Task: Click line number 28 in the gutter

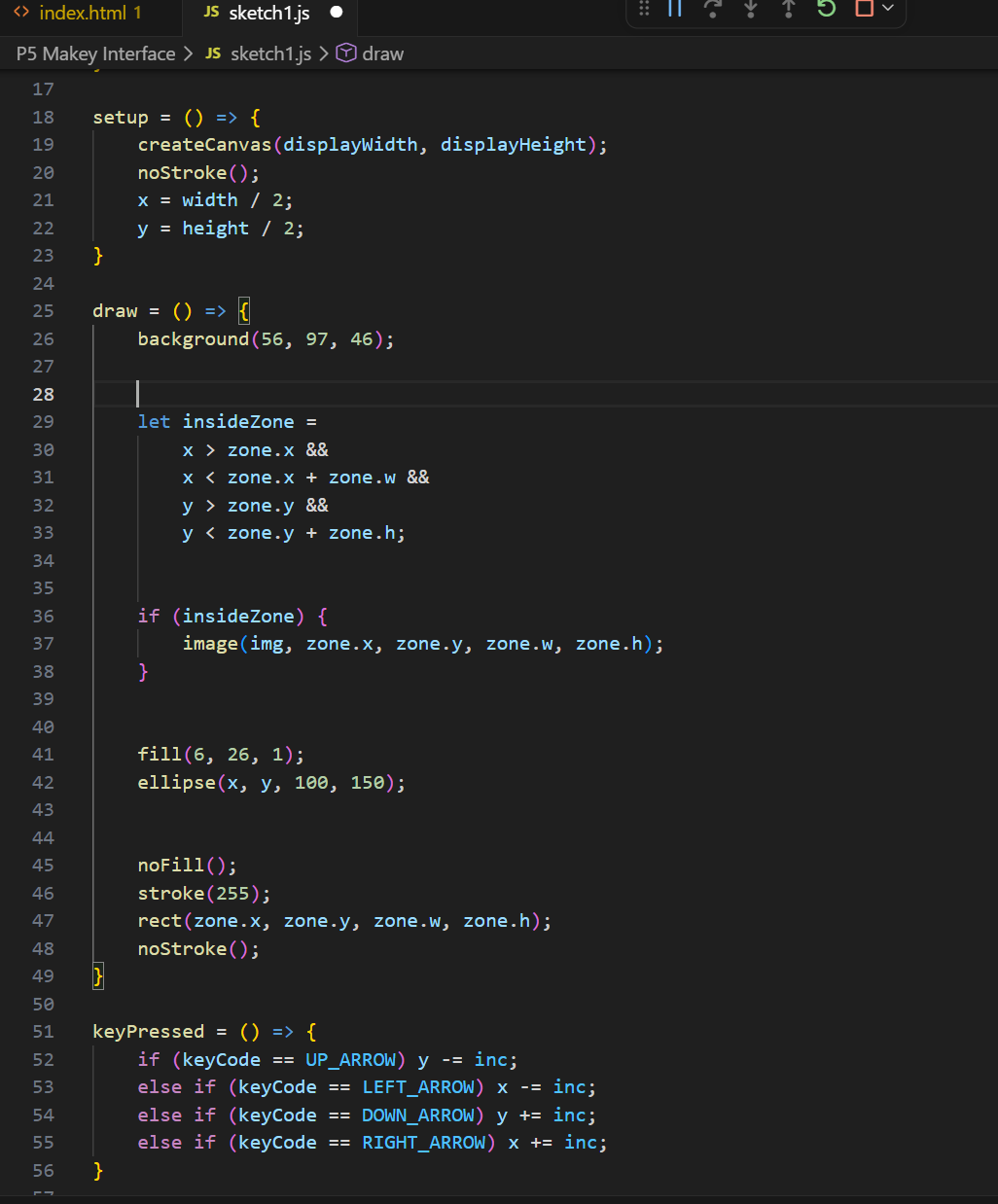Action: [43, 394]
